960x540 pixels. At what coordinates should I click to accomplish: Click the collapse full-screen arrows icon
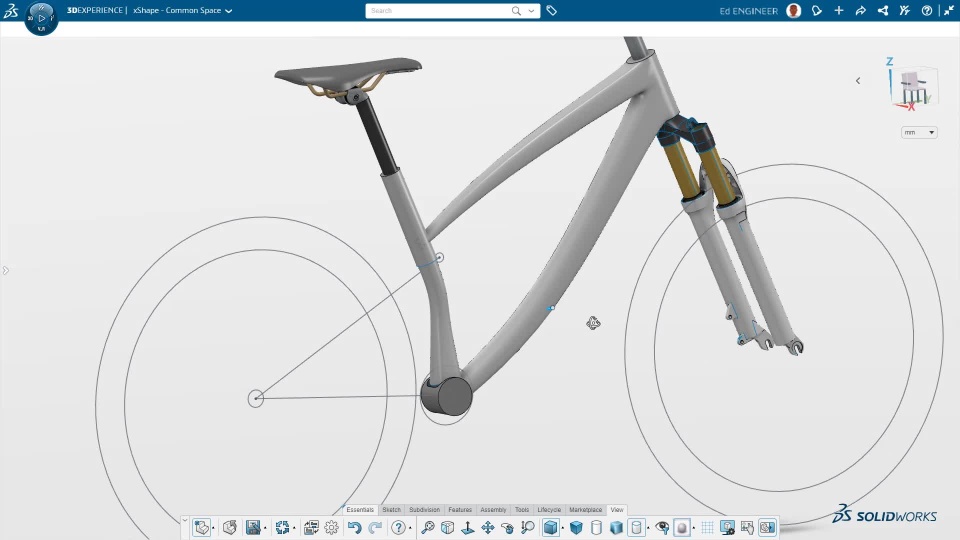tap(948, 10)
